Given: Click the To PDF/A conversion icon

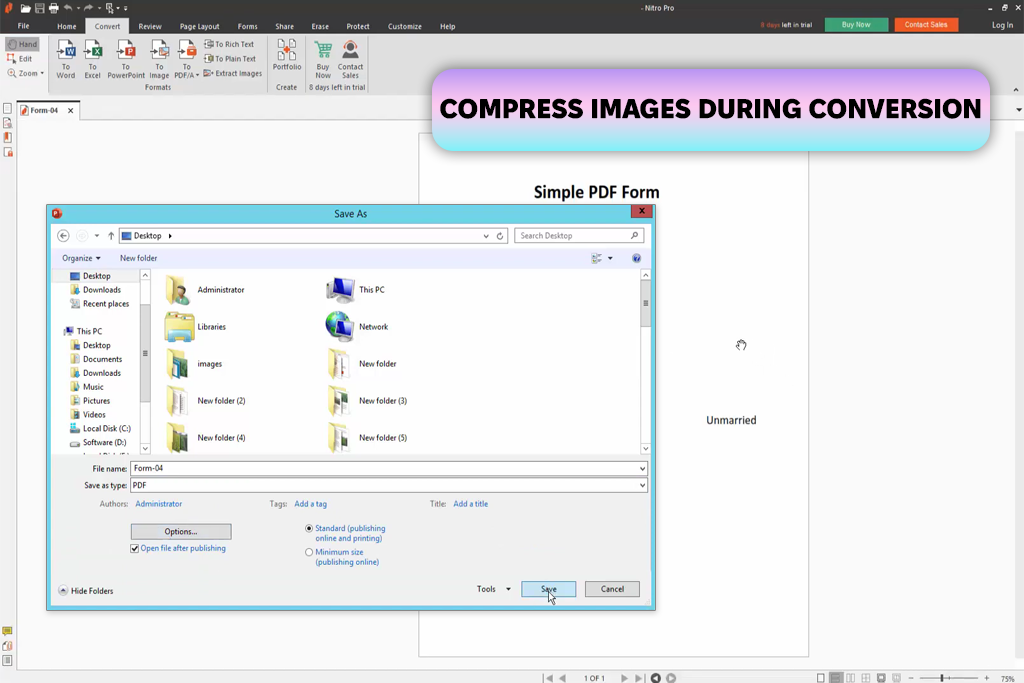Looking at the screenshot, I should point(187,59).
